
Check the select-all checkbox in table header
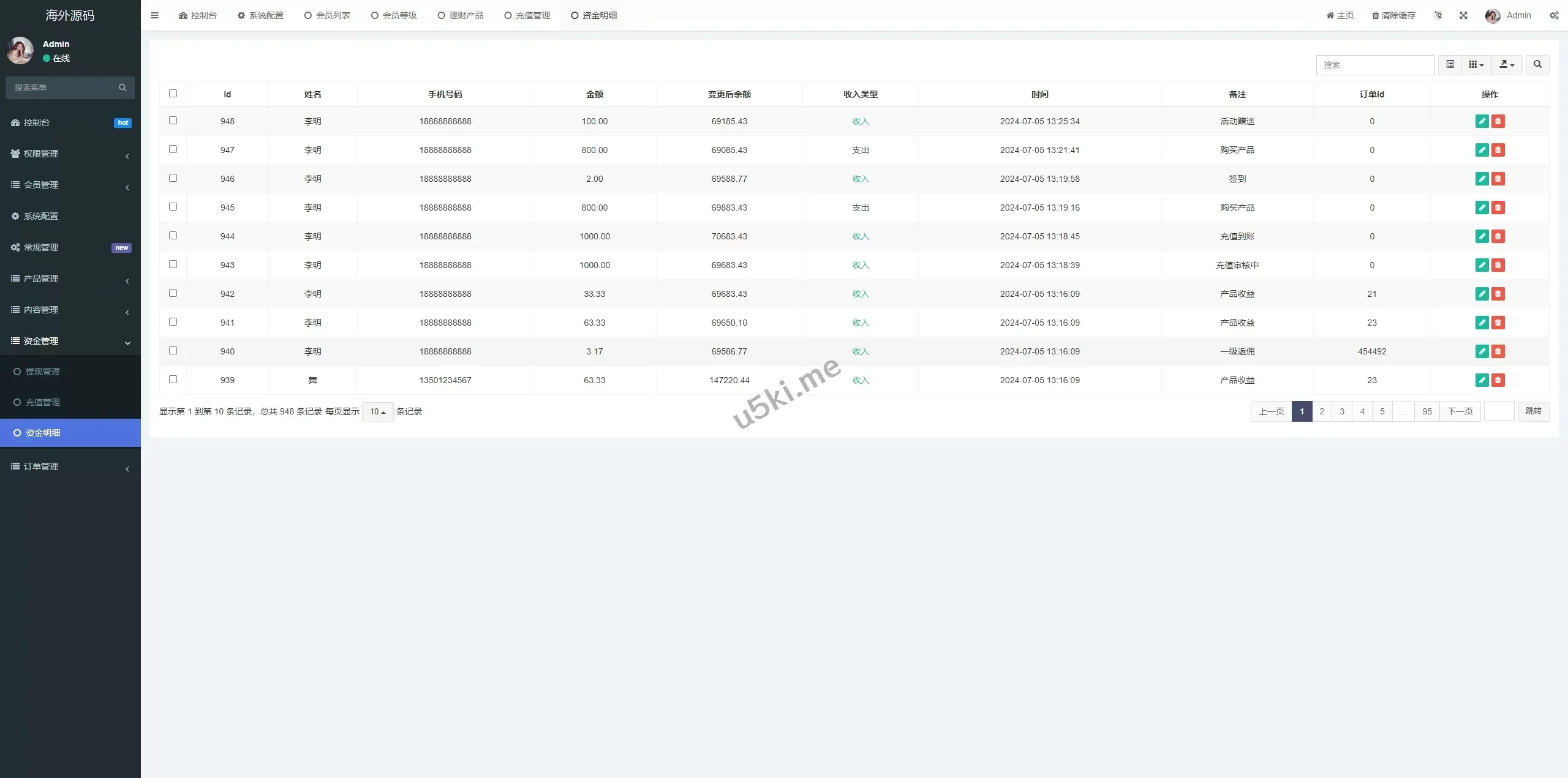click(173, 94)
